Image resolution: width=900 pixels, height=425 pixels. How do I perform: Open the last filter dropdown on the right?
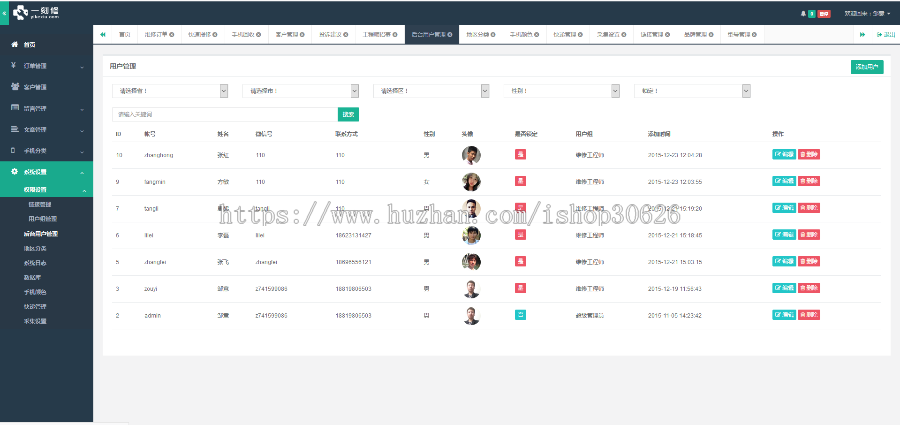(x=693, y=91)
